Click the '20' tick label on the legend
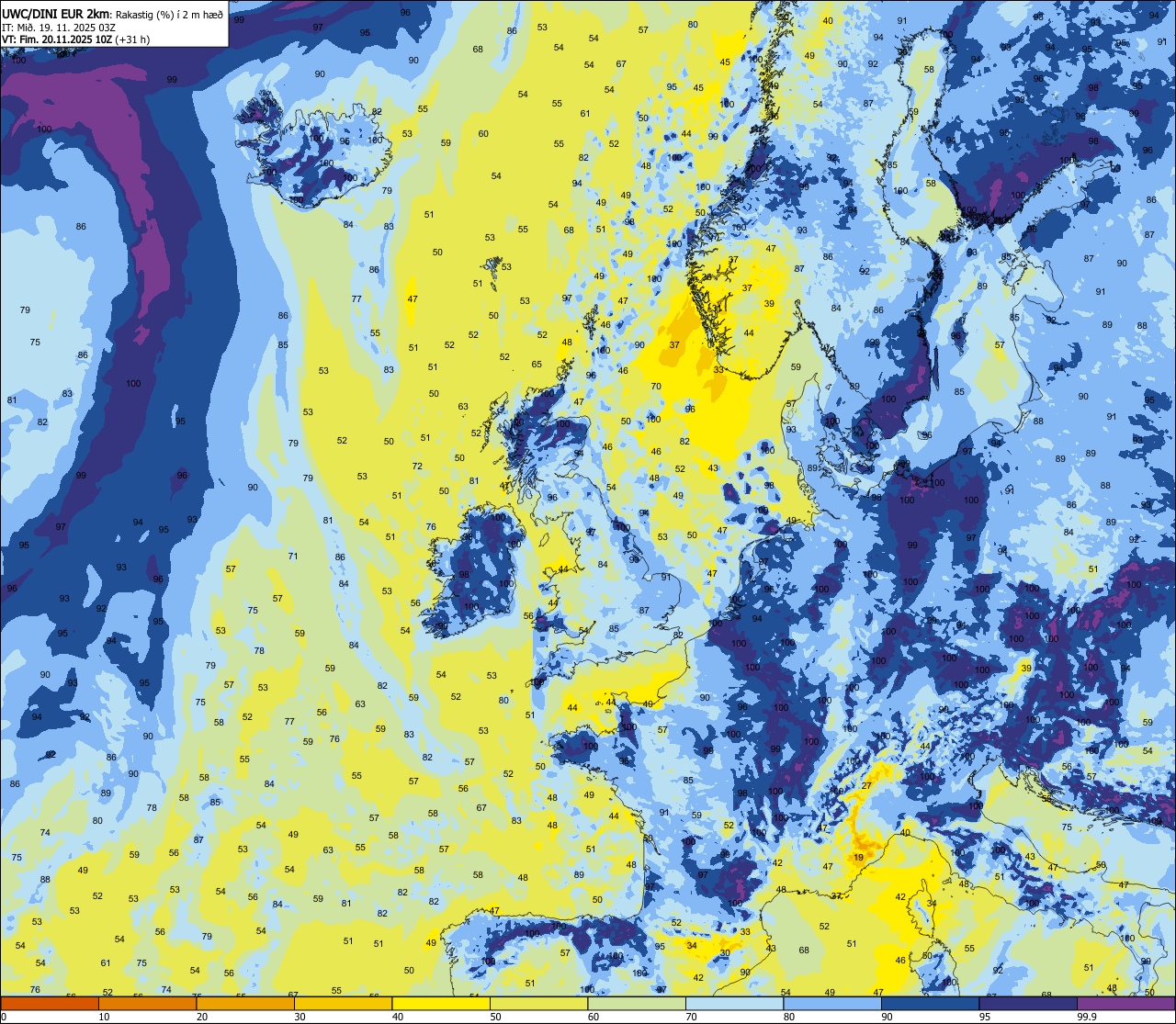Image resolution: width=1176 pixels, height=1024 pixels. tap(201, 1017)
